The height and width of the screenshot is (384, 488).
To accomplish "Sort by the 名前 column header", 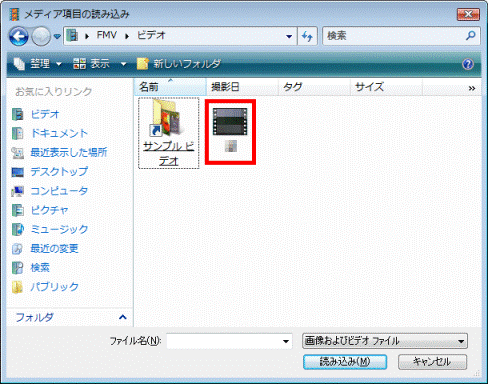I will point(170,87).
